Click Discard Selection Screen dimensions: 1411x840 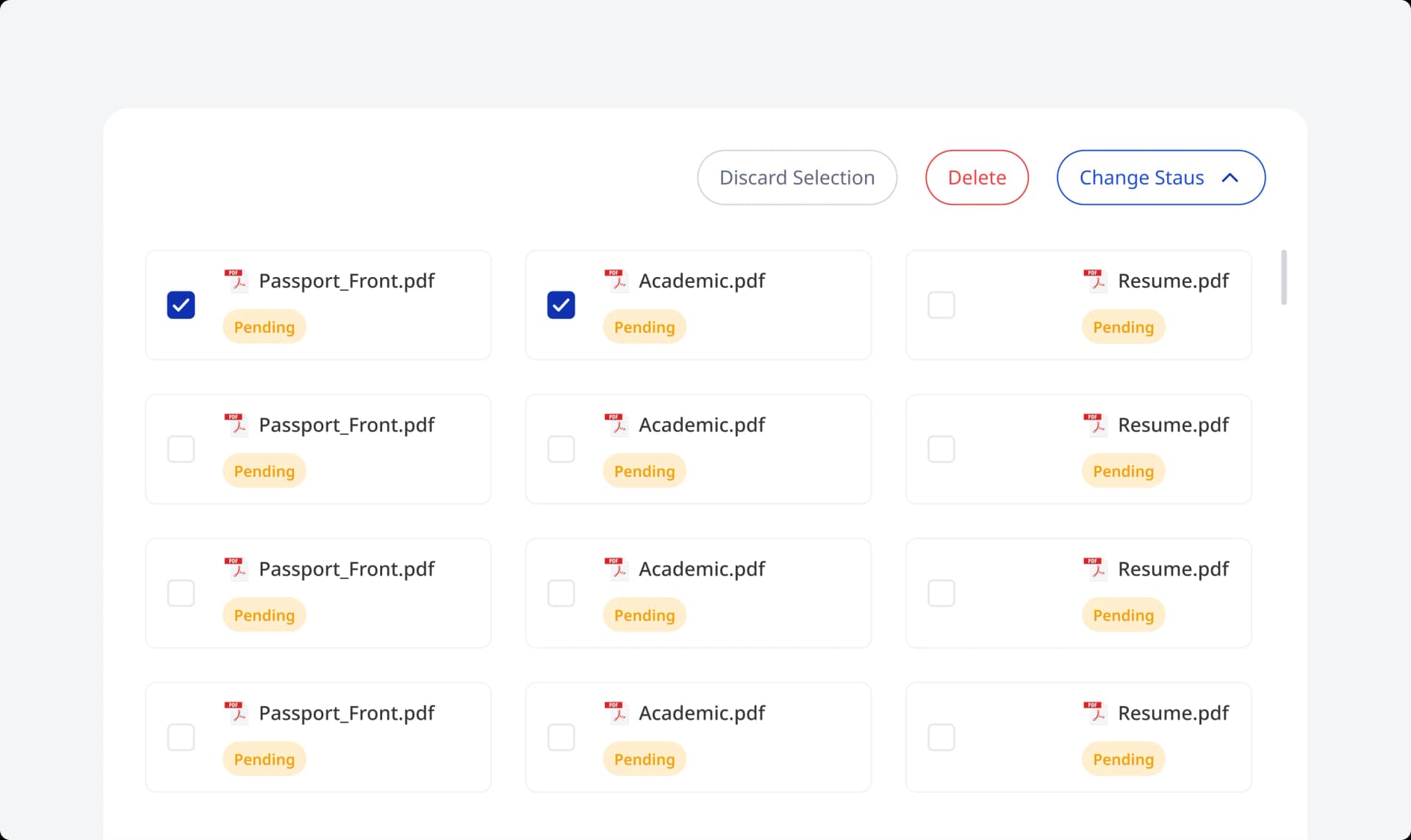pyautogui.click(x=797, y=177)
